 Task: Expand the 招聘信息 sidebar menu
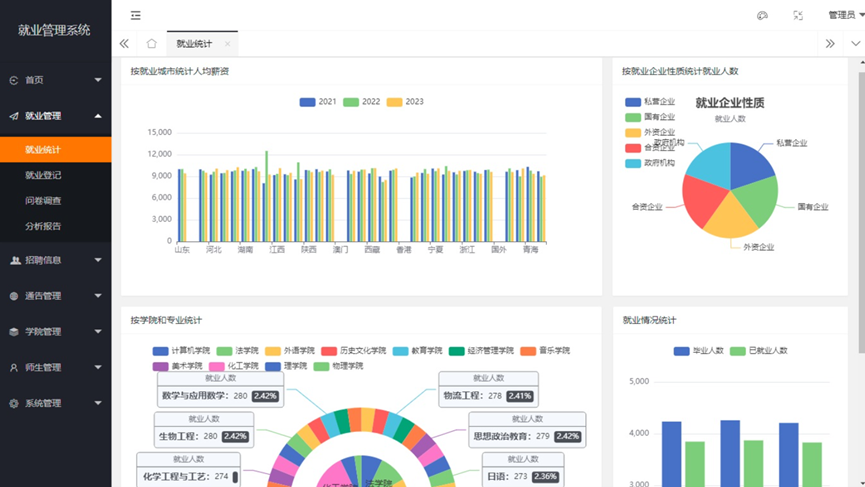[55, 260]
